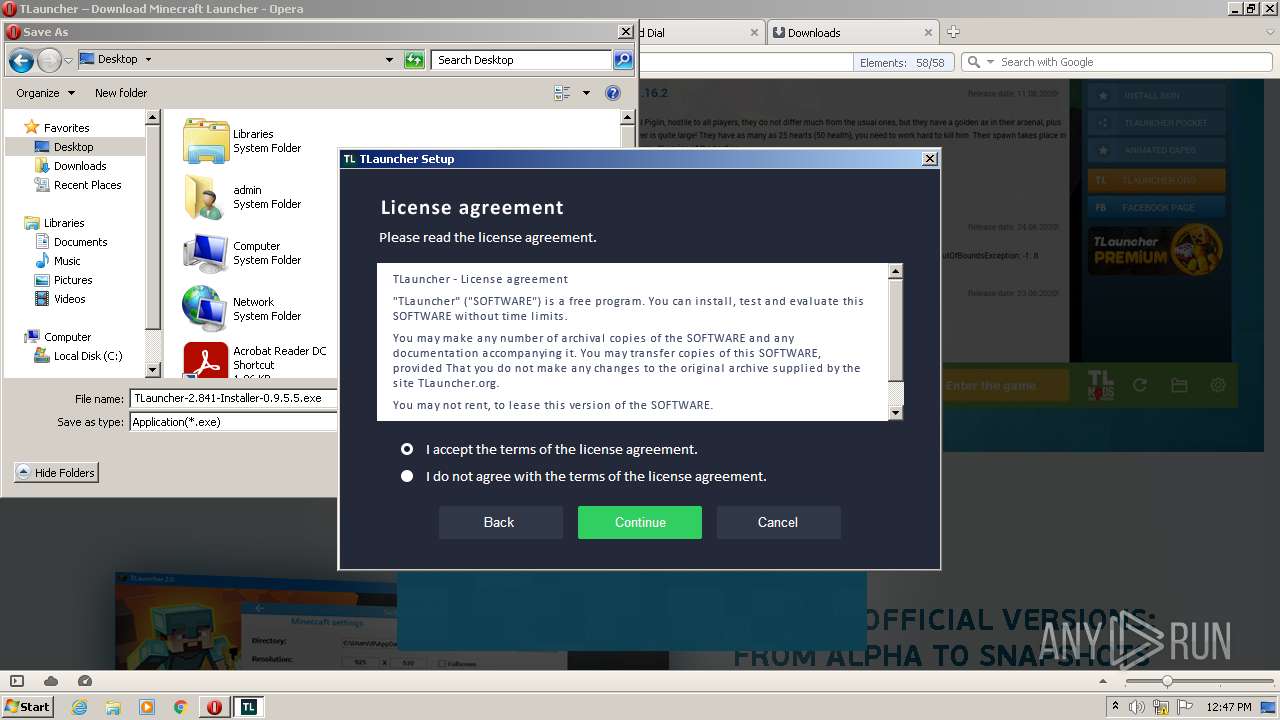
Task: Select 'I accept the terms' radio button
Action: coord(407,449)
